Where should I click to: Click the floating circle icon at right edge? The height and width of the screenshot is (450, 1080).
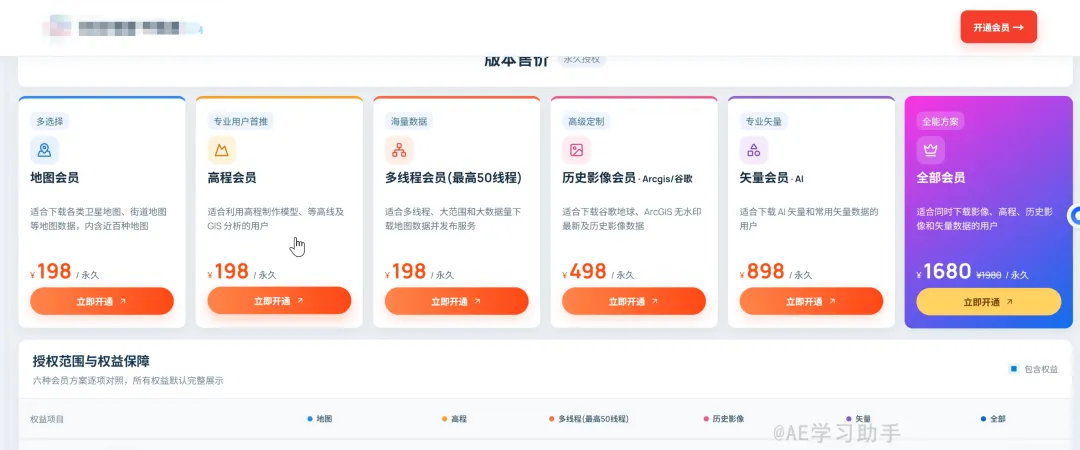pyautogui.click(x=1074, y=216)
